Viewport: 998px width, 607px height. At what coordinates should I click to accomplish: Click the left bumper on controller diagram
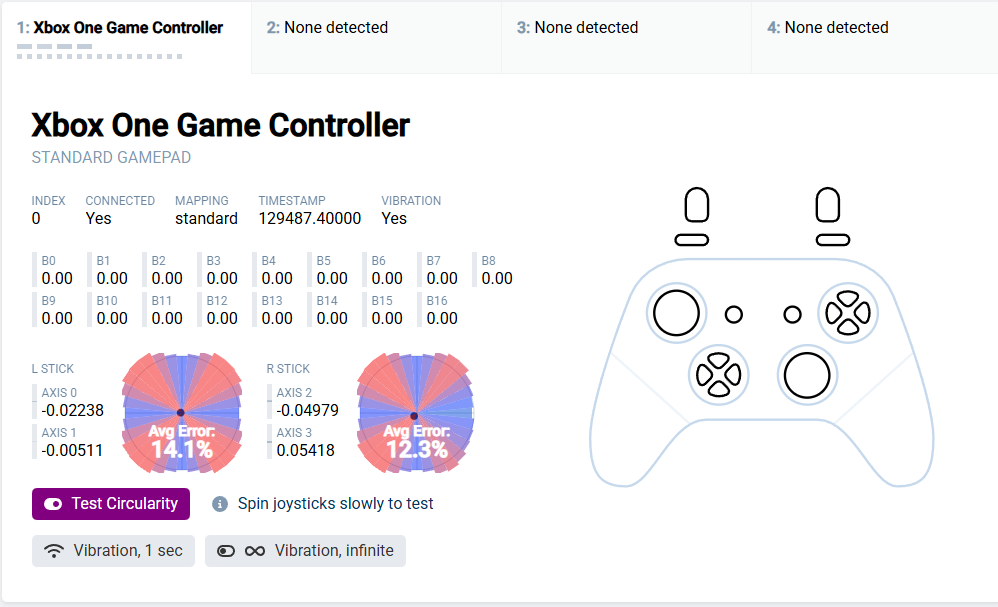click(x=692, y=240)
